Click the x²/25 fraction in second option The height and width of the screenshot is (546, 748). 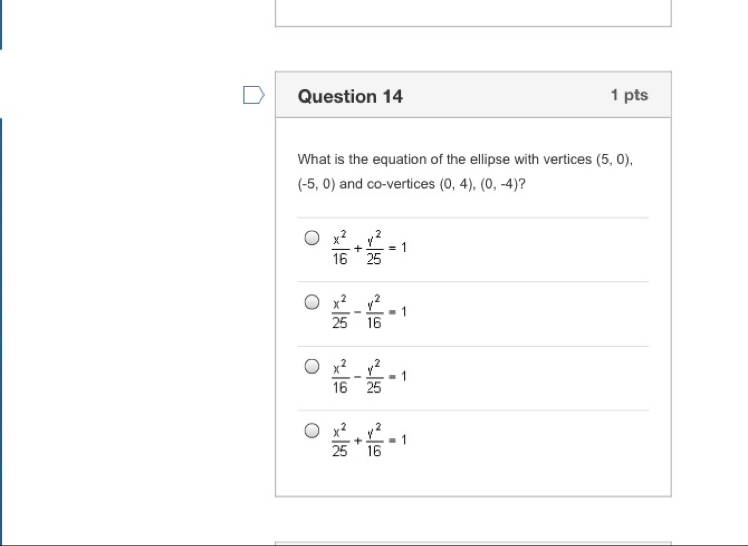click(x=340, y=312)
